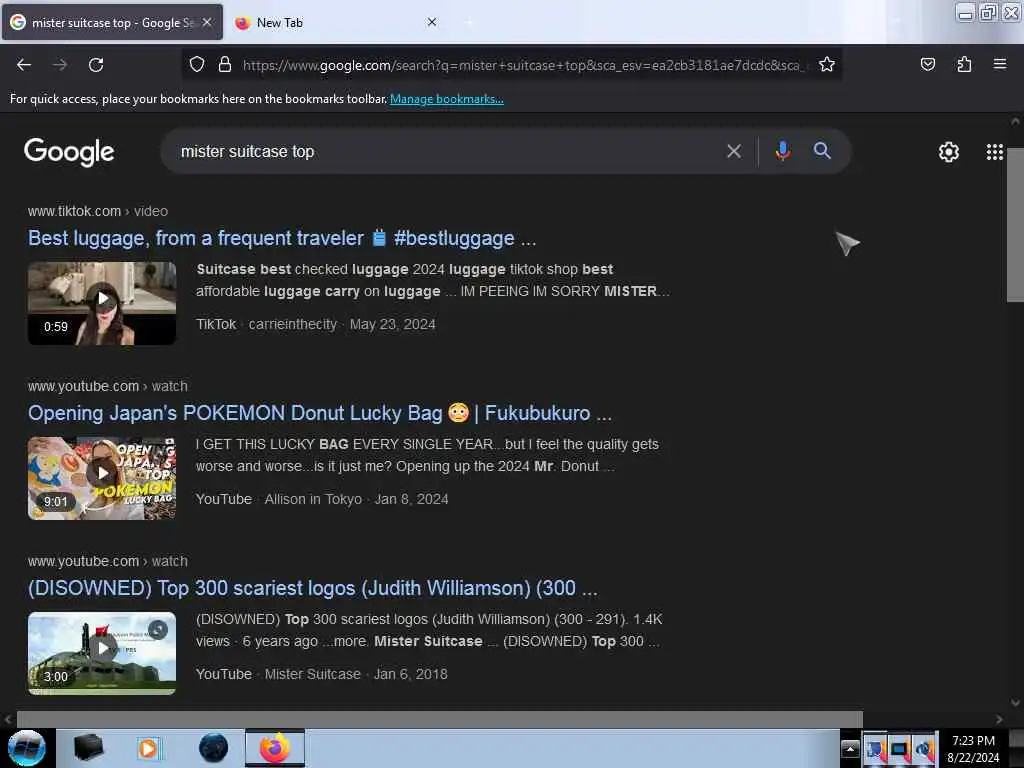Screen dimensions: 1024x768
Task: Go back to the previous page
Action: click(x=24, y=65)
